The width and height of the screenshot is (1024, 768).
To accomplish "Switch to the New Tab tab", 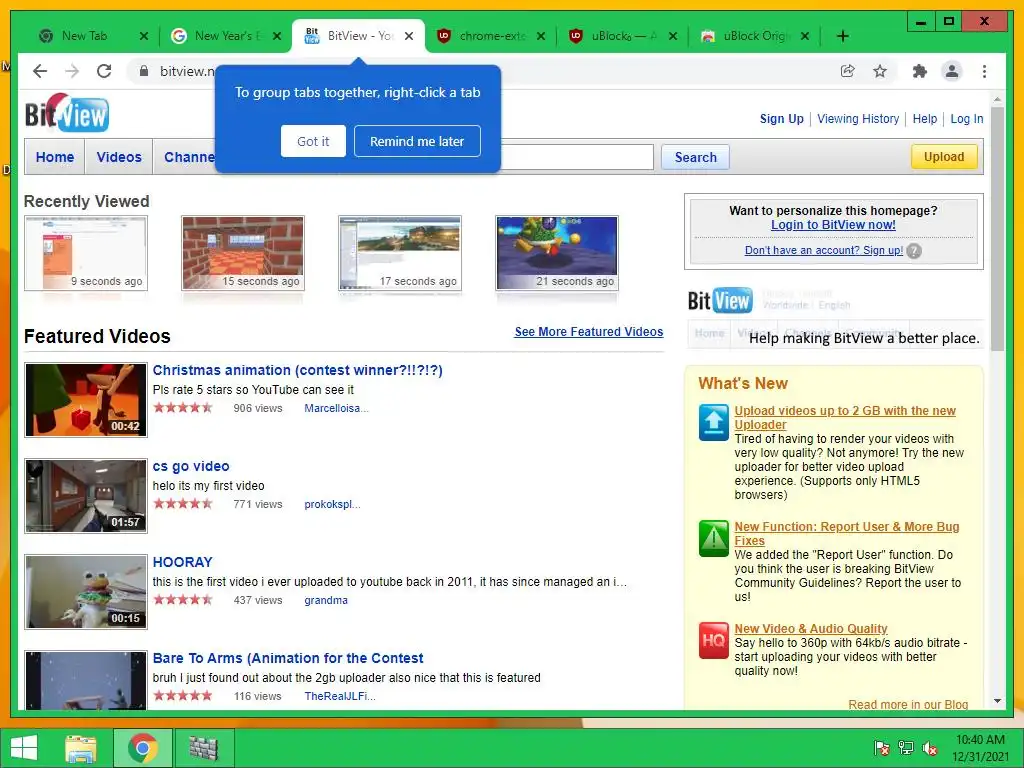I will [85, 36].
